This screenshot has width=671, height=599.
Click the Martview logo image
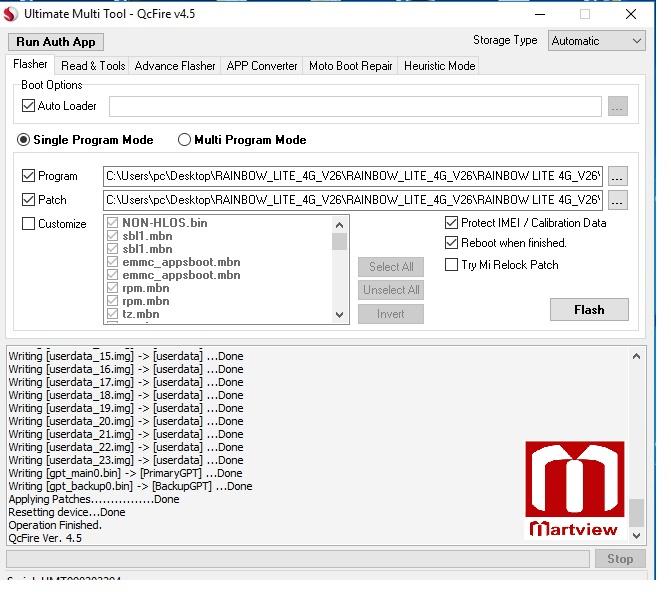[574, 489]
